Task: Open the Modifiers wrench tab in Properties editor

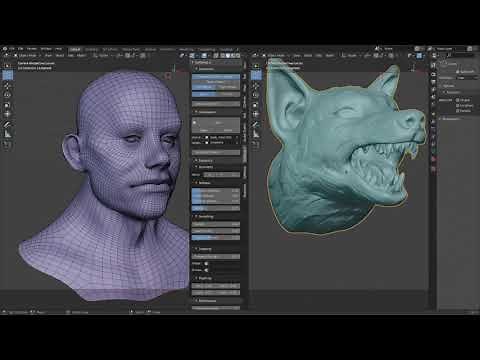Action: point(433,122)
